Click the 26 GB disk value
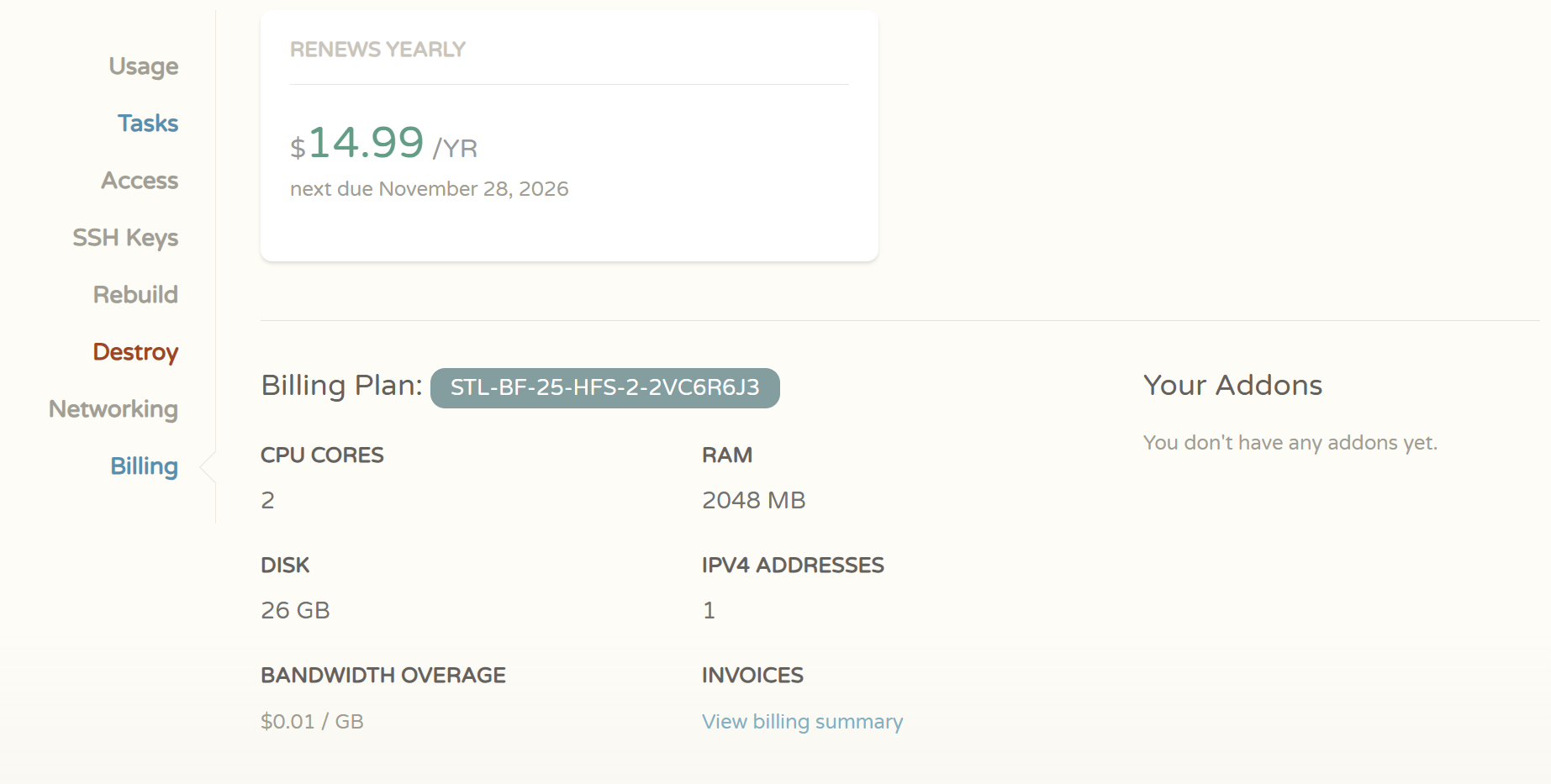The width and height of the screenshot is (1551, 784). coord(295,611)
